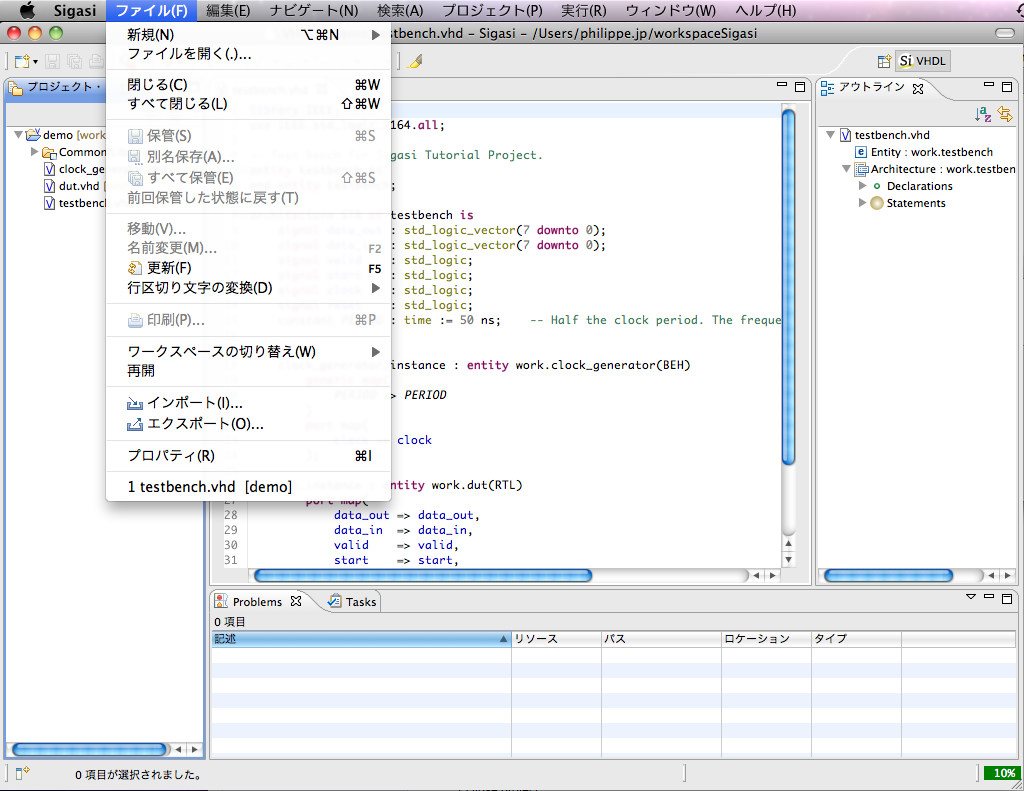Maximize the outline panel
The width and height of the screenshot is (1024, 791).
coord(1007,86)
